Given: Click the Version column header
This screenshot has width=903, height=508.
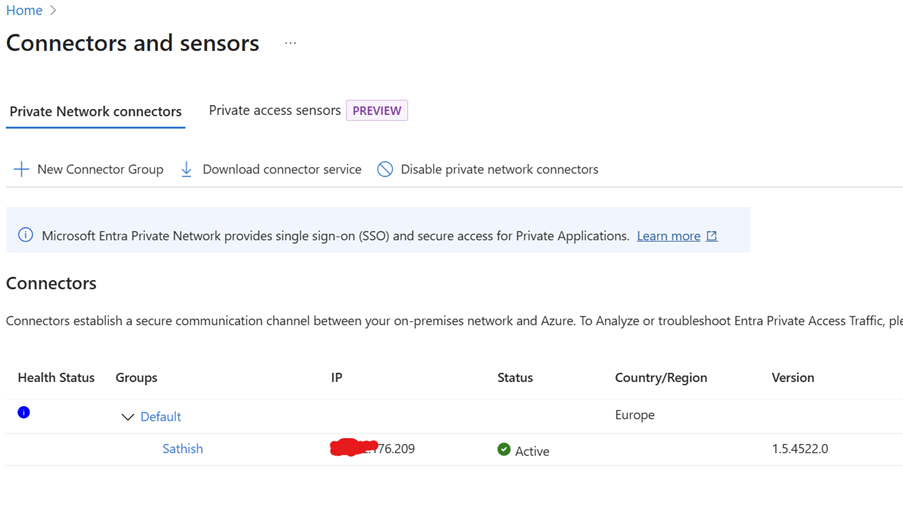Looking at the screenshot, I should point(793,377).
